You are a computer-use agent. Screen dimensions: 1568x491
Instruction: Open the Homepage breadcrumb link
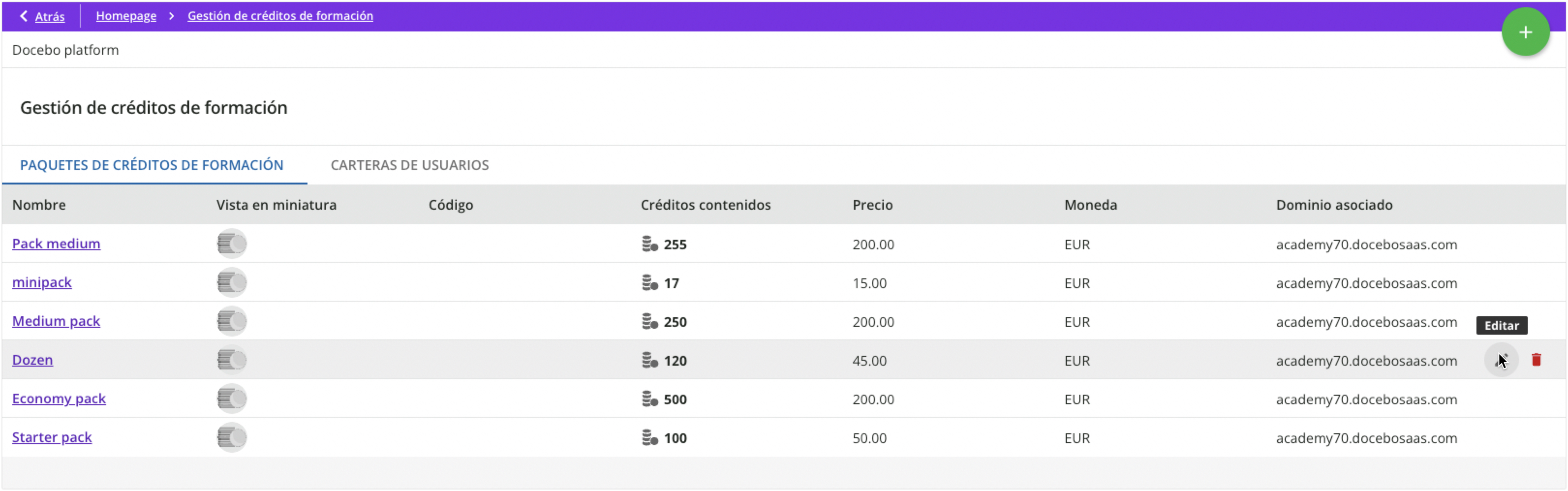(x=126, y=16)
